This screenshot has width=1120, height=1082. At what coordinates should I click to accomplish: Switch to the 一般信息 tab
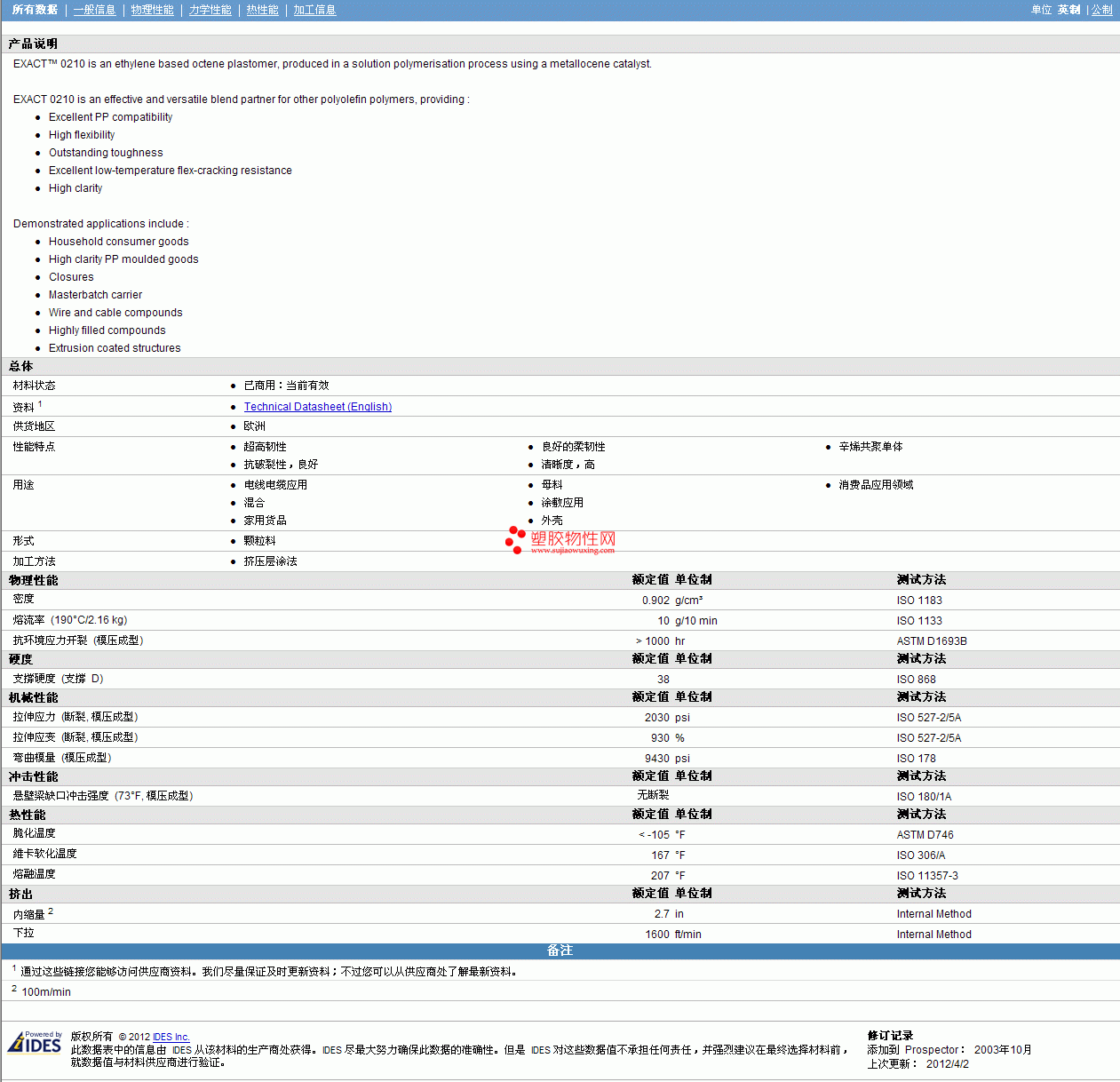(94, 10)
